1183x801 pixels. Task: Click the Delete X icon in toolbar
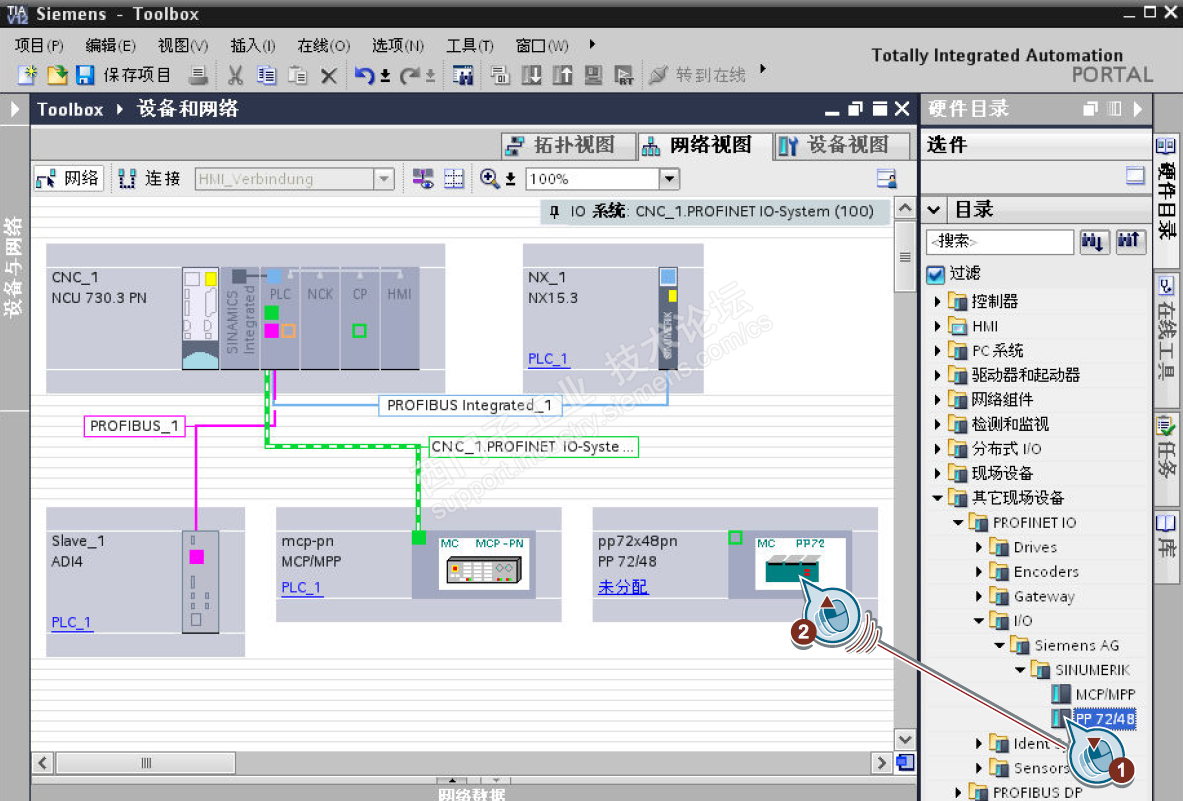pos(328,75)
